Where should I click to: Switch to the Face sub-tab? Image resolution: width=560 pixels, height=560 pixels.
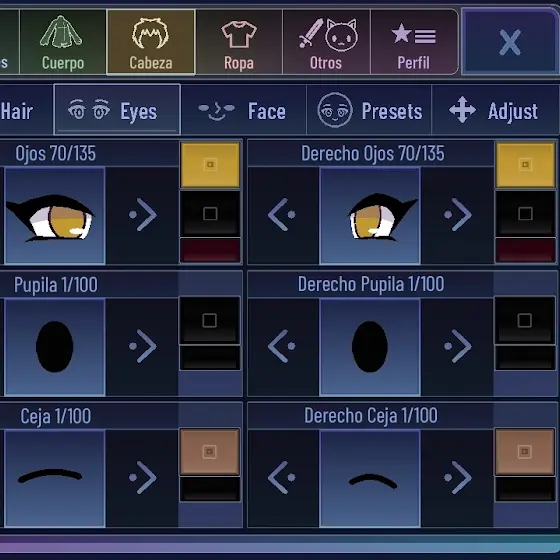(x=244, y=110)
